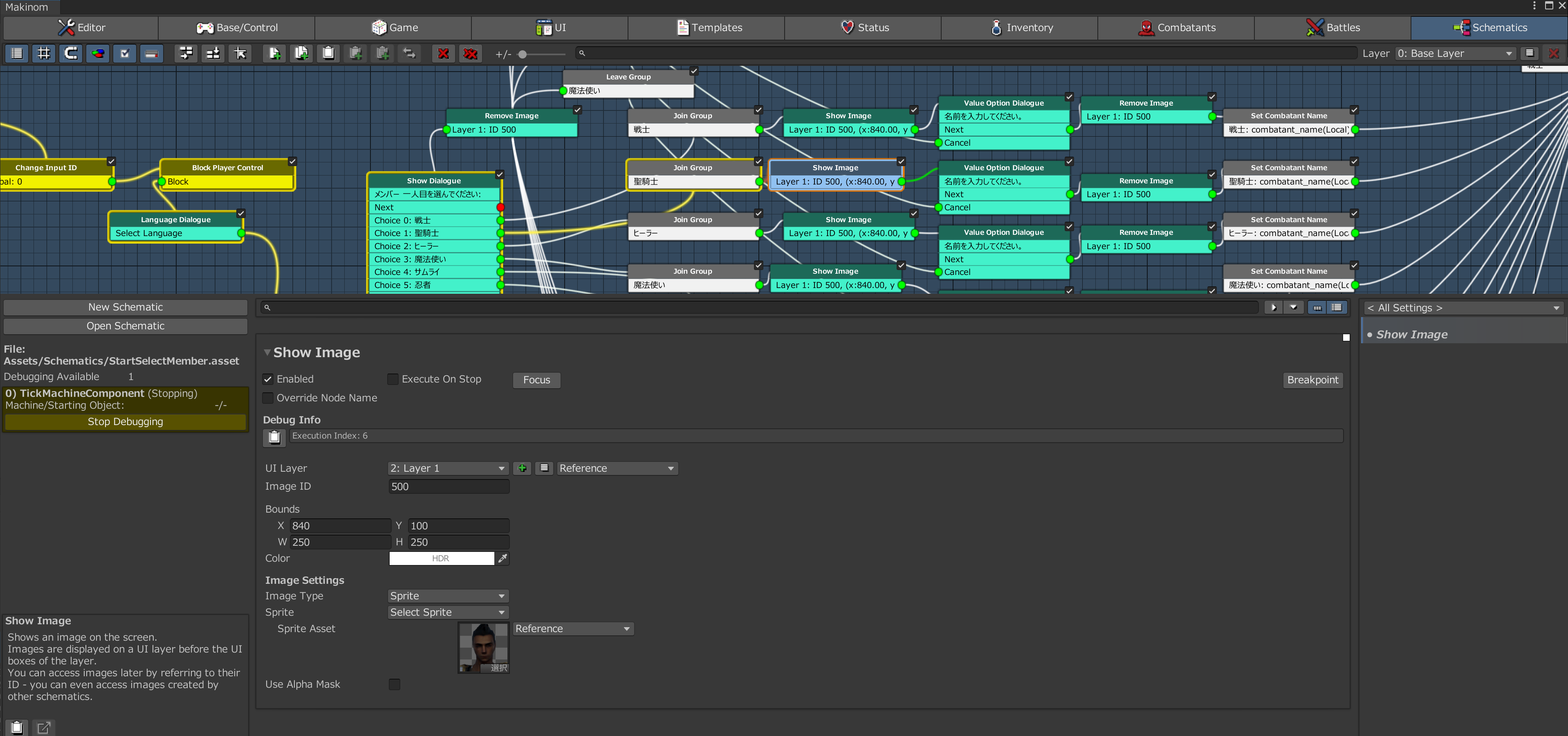The image size is (1568, 736).
Task: Click the Stop Debugging button
Action: (126, 422)
